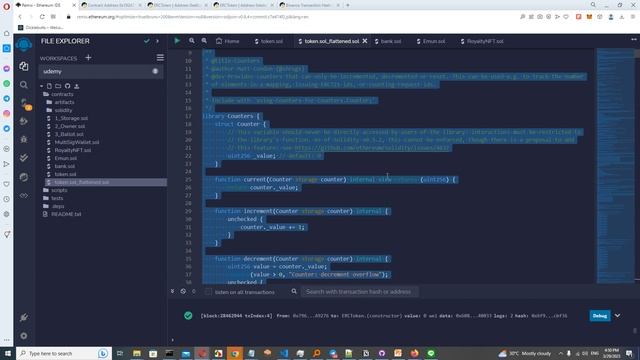Viewport: 640px width, 360px height.
Task: Open the Remix logo home icon
Action: coord(24,44)
